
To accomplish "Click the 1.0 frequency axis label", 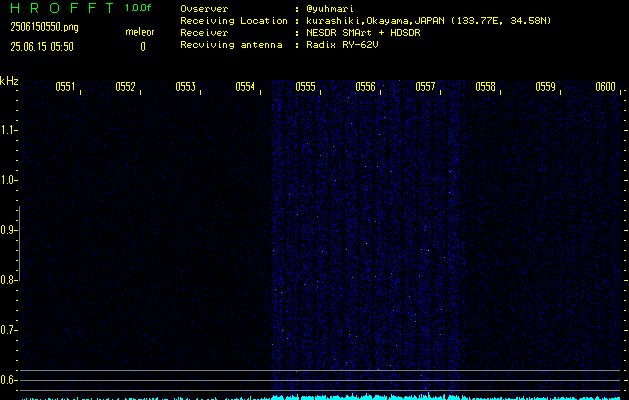I will click(8, 180).
